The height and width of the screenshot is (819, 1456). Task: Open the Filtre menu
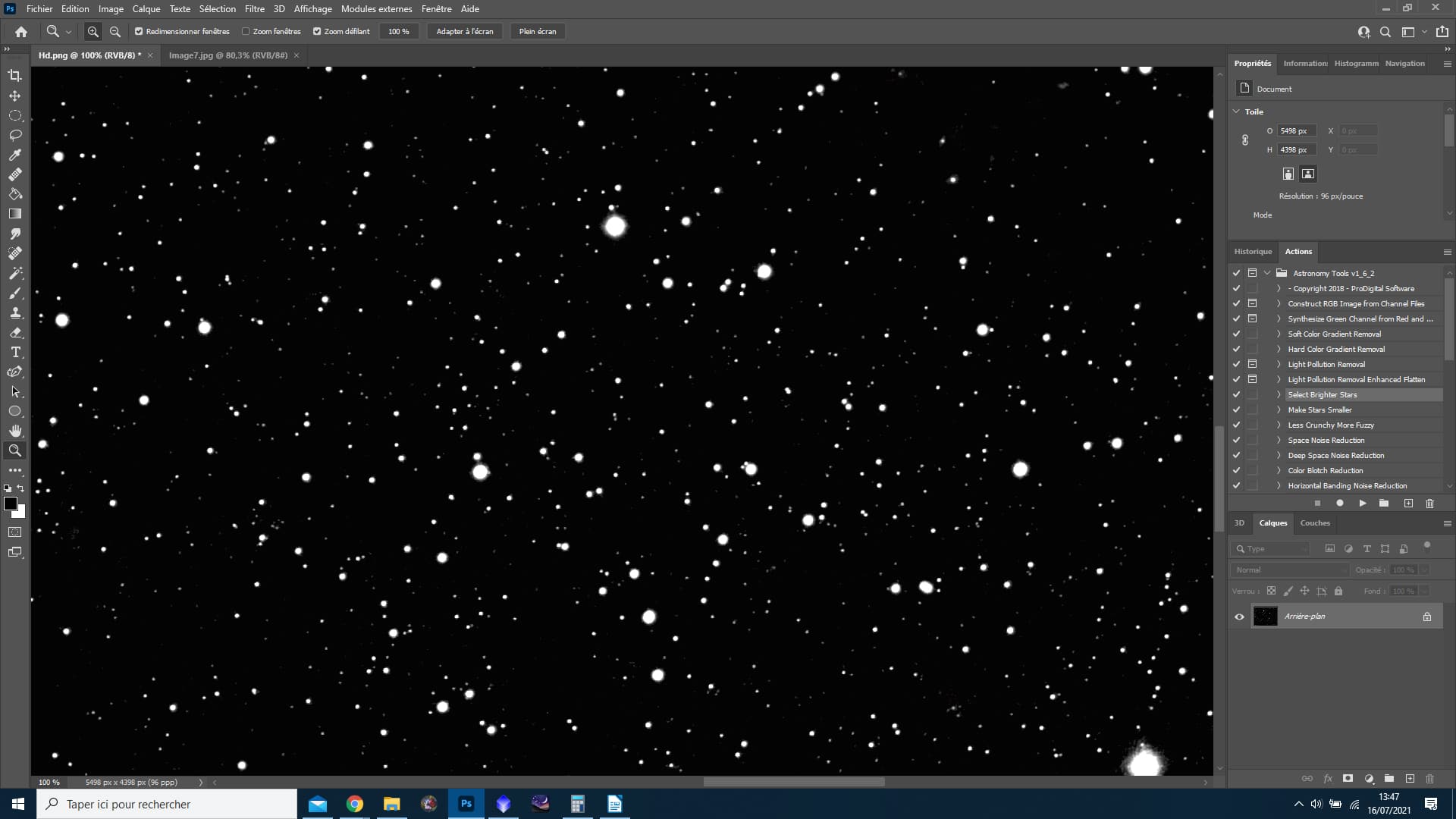click(x=254, y=9)
